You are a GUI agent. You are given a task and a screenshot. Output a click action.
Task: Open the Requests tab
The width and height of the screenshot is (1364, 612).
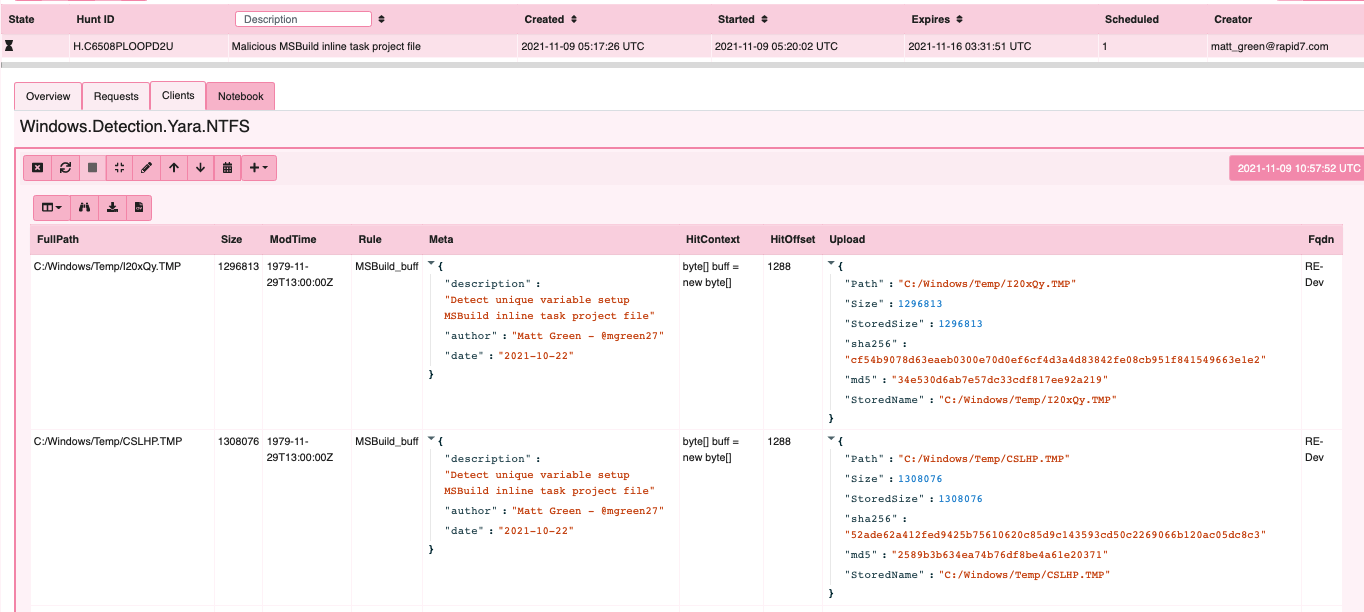tap(116, 97)
